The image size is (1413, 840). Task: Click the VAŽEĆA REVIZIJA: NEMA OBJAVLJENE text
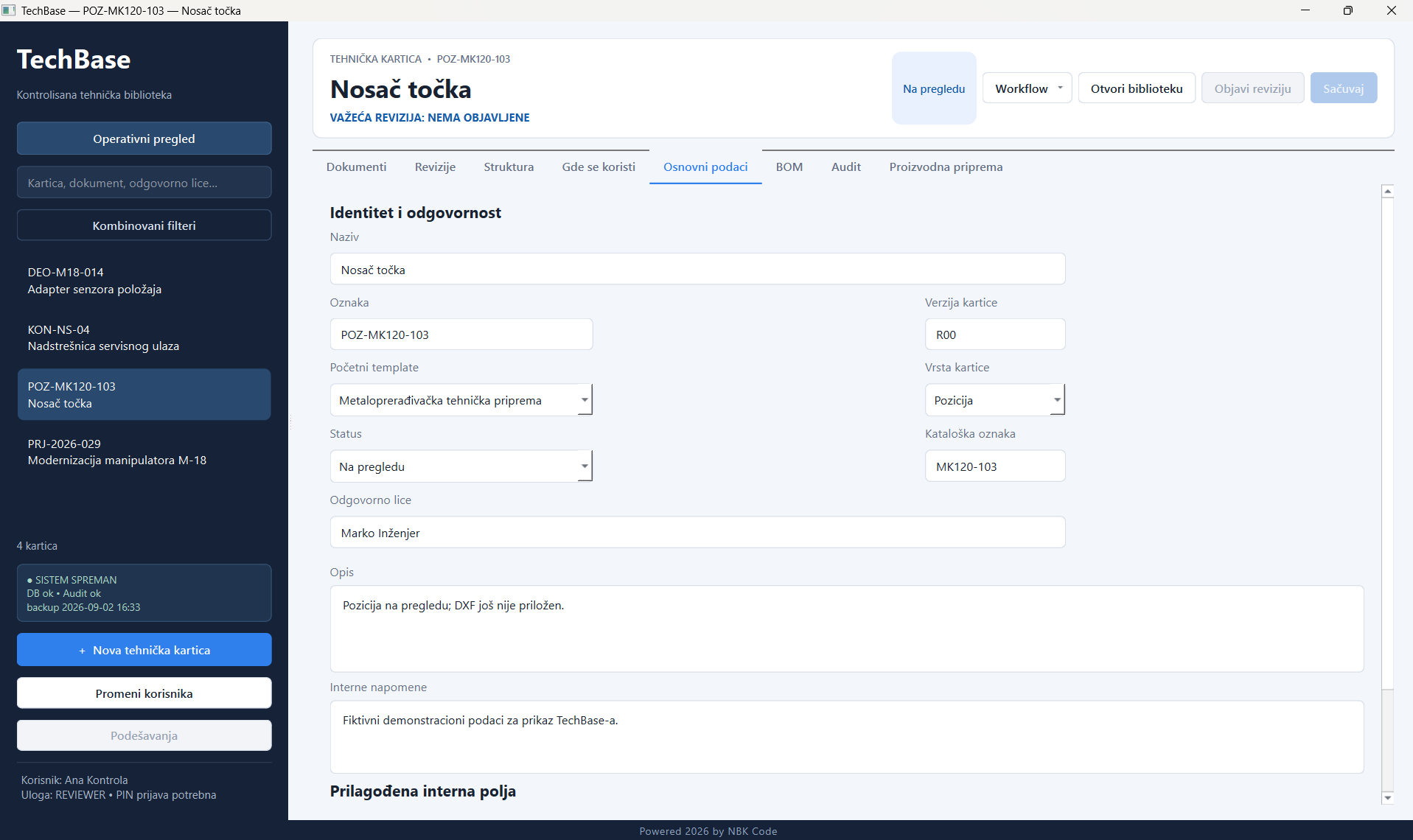click(430, 118)
